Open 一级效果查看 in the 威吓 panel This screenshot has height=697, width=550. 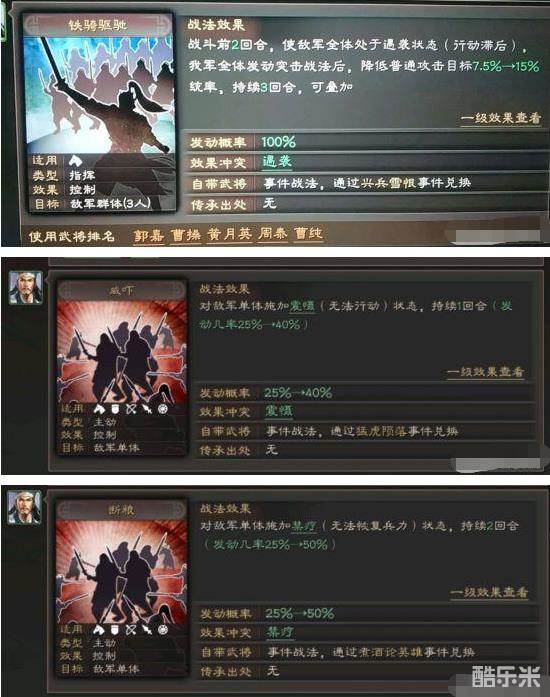coord(486,372)
